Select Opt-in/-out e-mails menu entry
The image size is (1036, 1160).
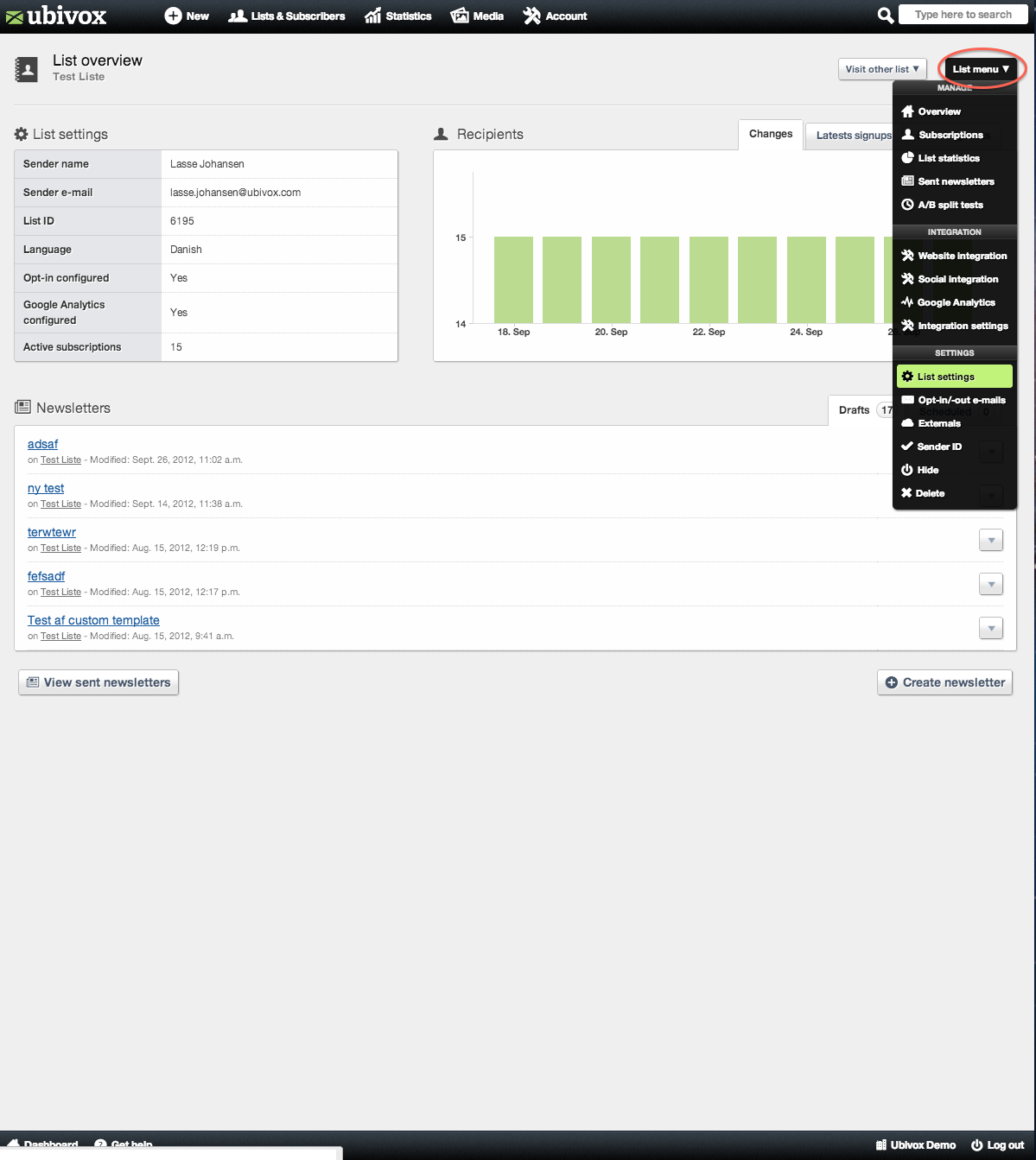pos(955,400)
